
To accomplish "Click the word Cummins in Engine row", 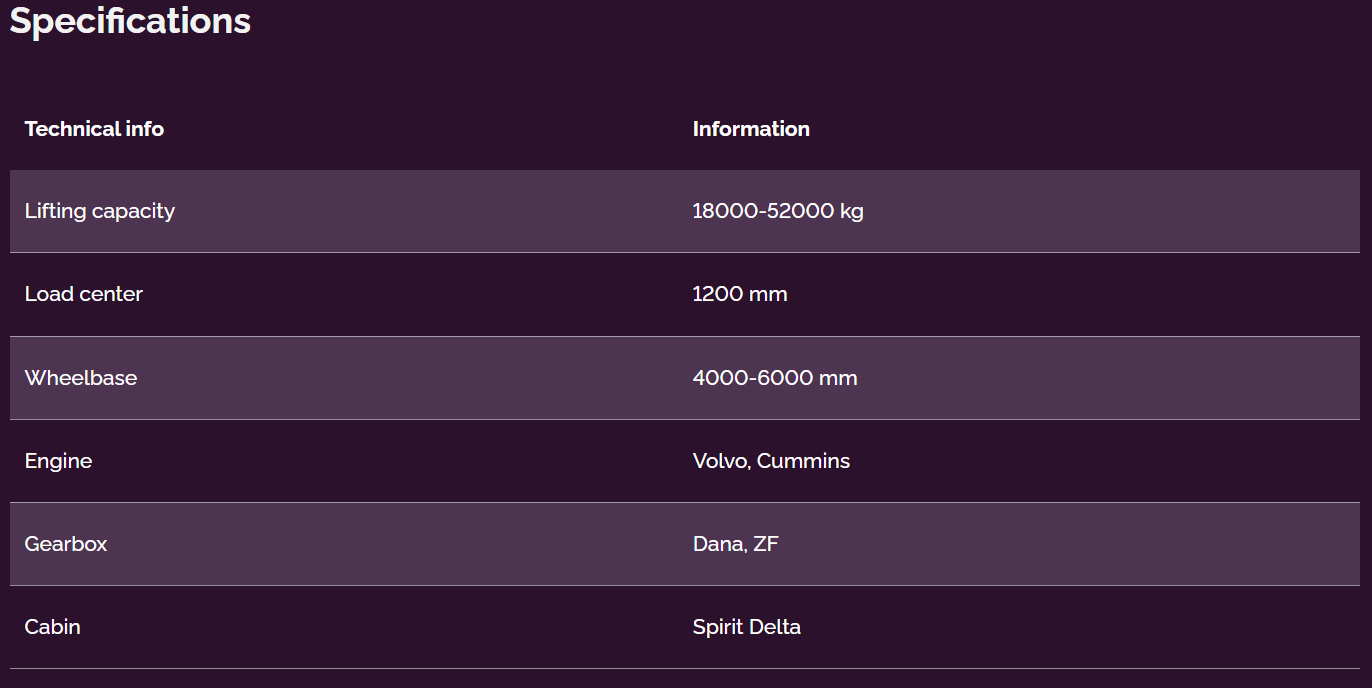I will [803, 461].
